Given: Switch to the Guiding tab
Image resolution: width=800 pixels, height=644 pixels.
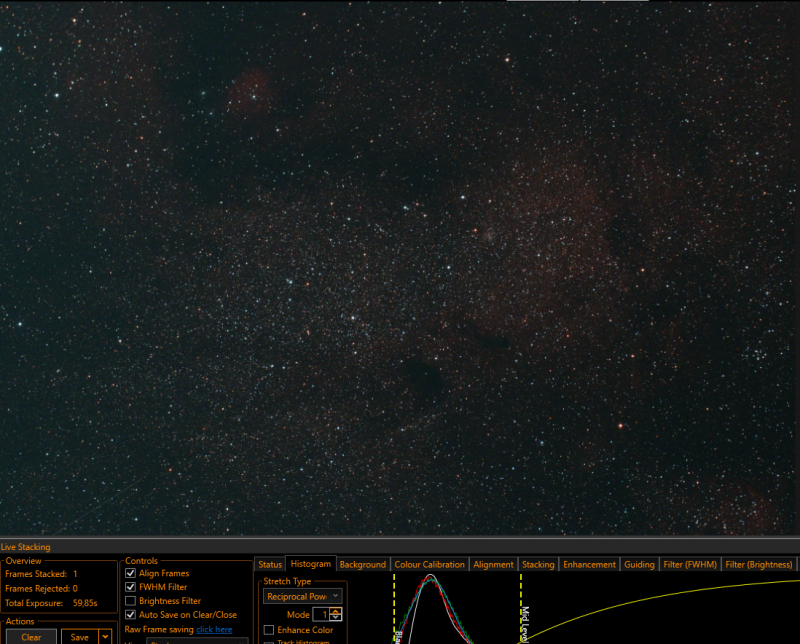Looking at the screenshot, I should (639, 564).
